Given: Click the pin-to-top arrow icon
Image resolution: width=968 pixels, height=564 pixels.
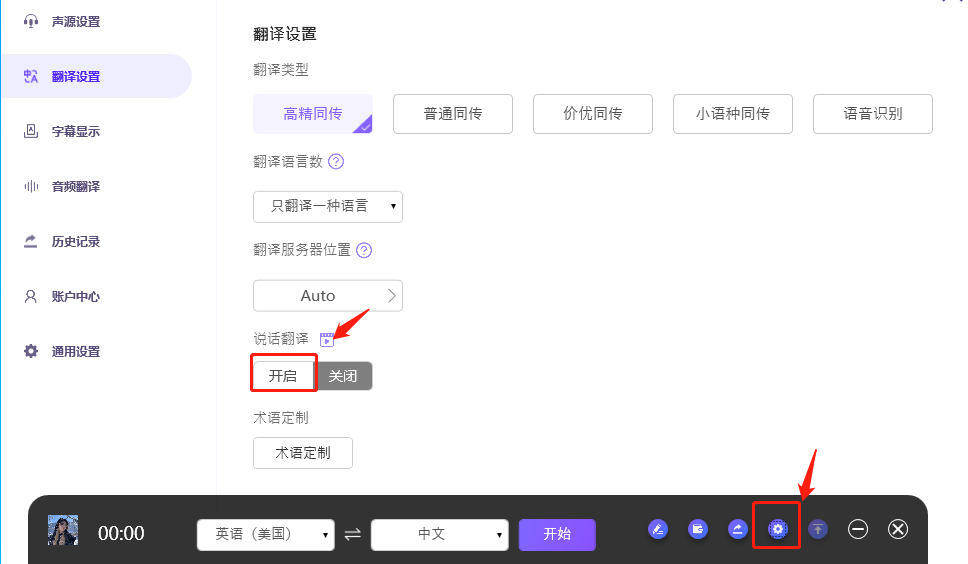Looking at the screenshot, I should coord(818,529).
